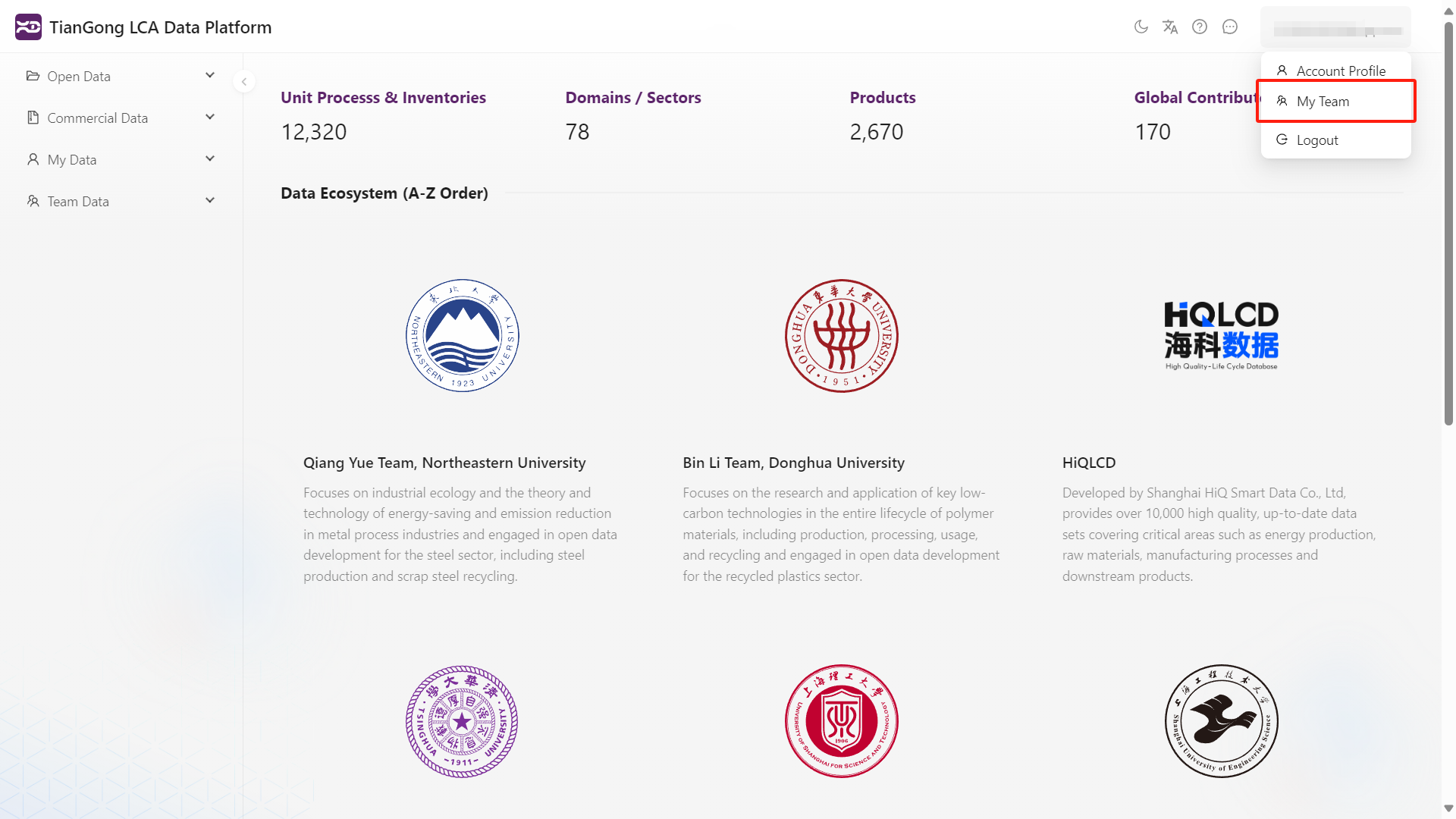Open the language translation switcher

[x=1170, y=27]
